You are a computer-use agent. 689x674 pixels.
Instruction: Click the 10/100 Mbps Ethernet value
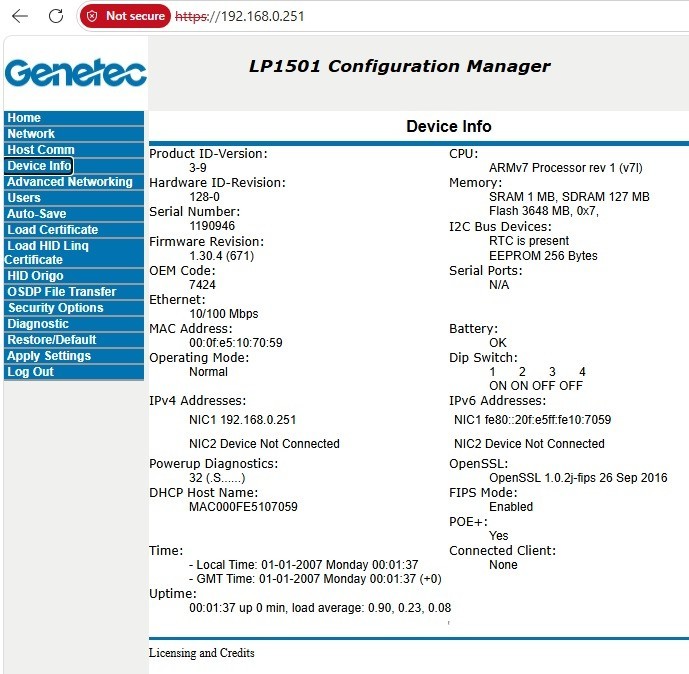tap(224, 314)
